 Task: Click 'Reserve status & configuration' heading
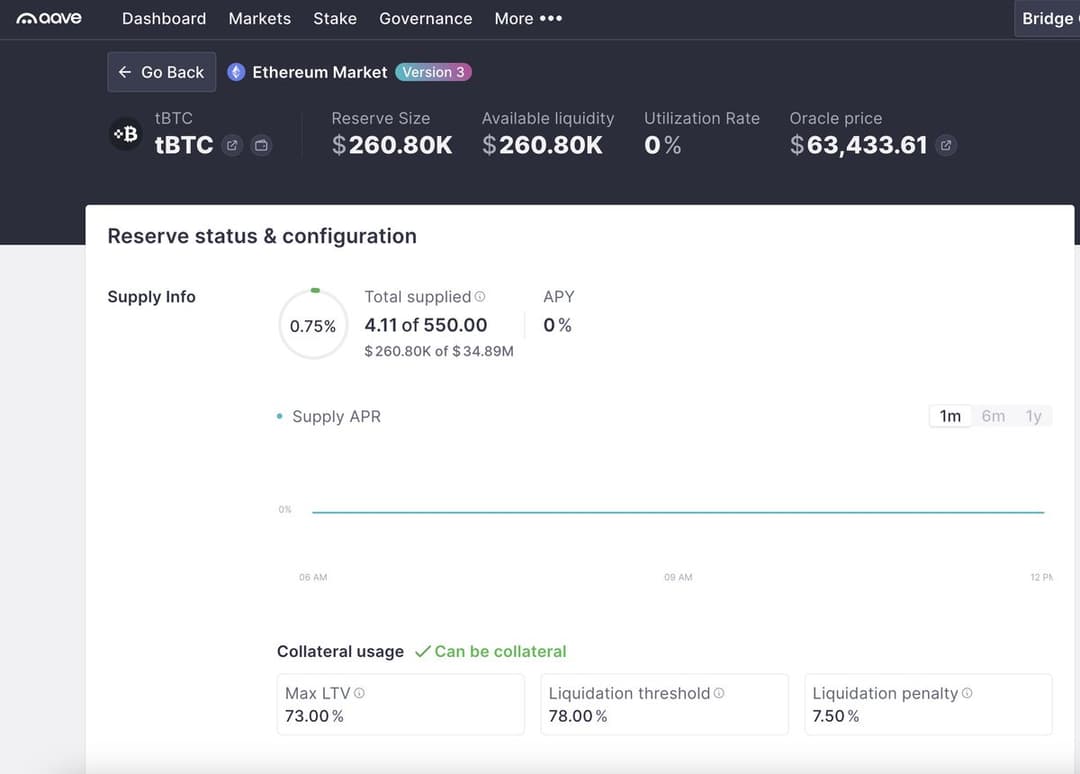[262, 236]
